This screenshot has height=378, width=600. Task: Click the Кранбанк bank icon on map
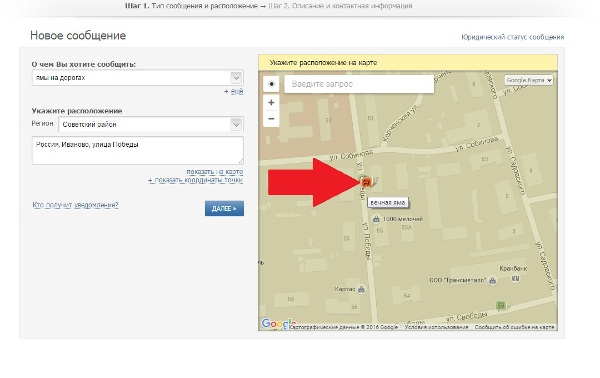tap(515, 279)
